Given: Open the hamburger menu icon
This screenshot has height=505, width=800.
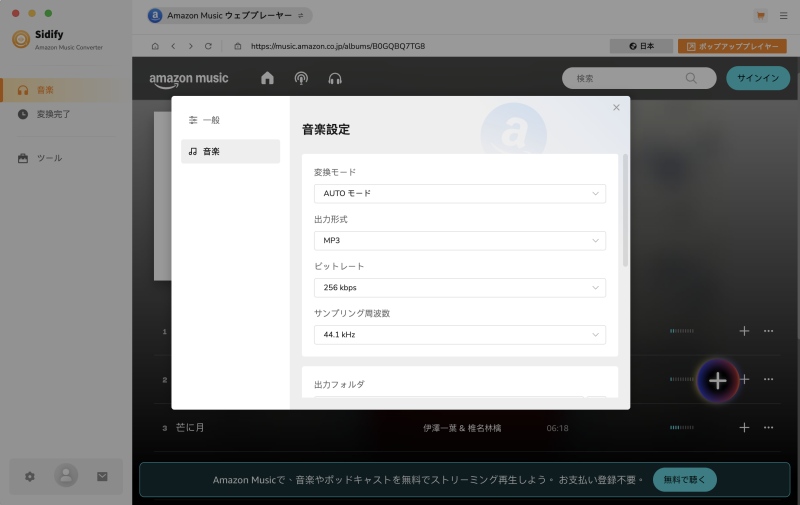Looking at the screenshot, I should 783,16.
